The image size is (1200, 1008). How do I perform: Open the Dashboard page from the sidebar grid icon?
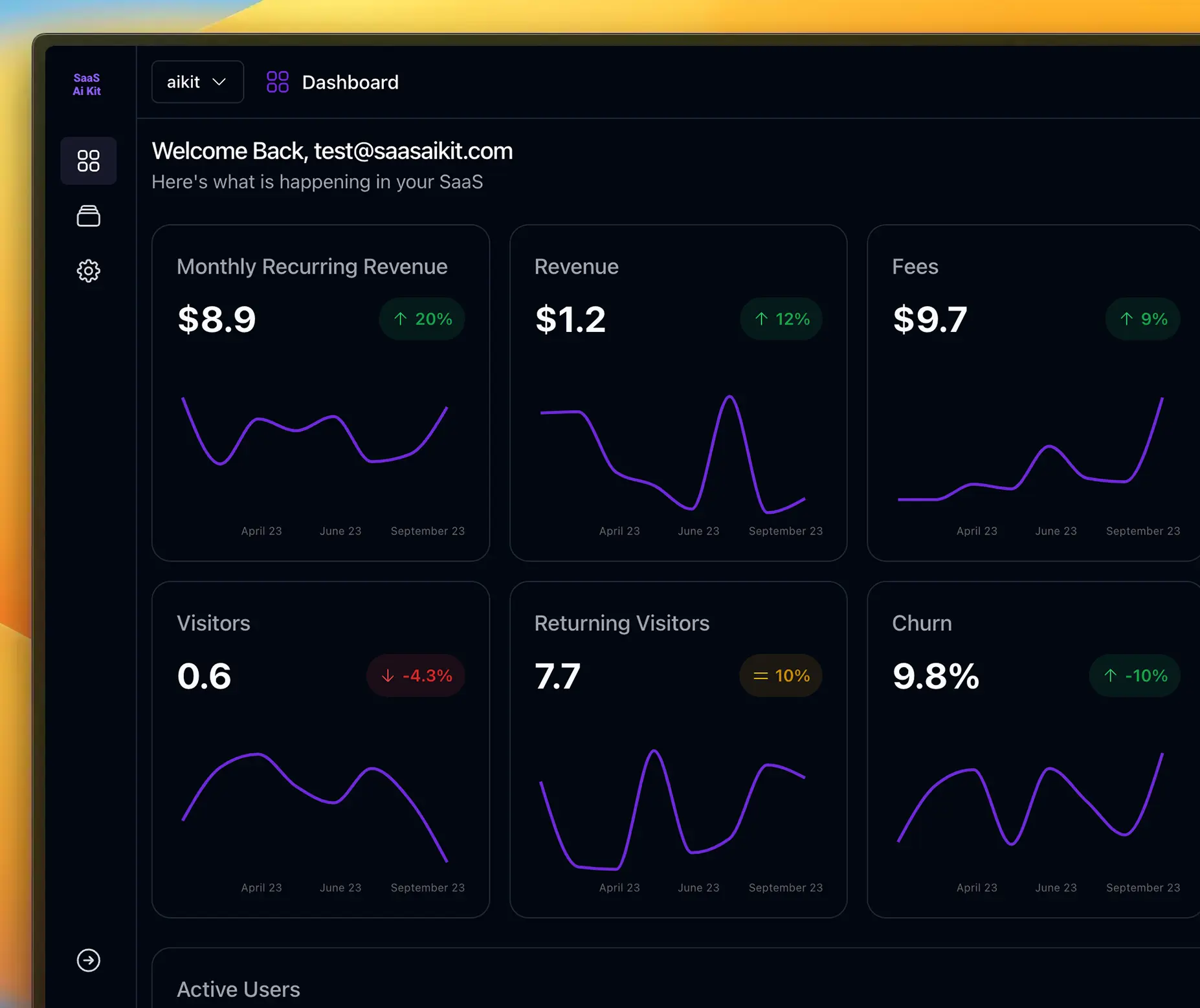pos(89,160)
